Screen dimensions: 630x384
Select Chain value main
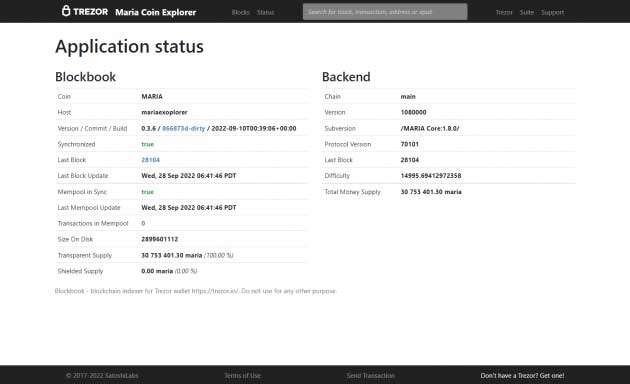click(408, 96)
